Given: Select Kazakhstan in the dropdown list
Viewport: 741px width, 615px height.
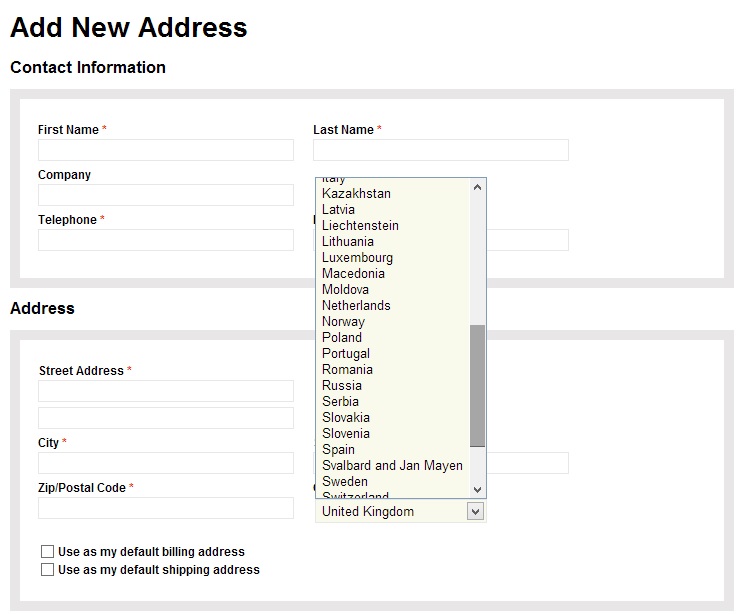Looking at the screenshot, I should pos(356,194).
